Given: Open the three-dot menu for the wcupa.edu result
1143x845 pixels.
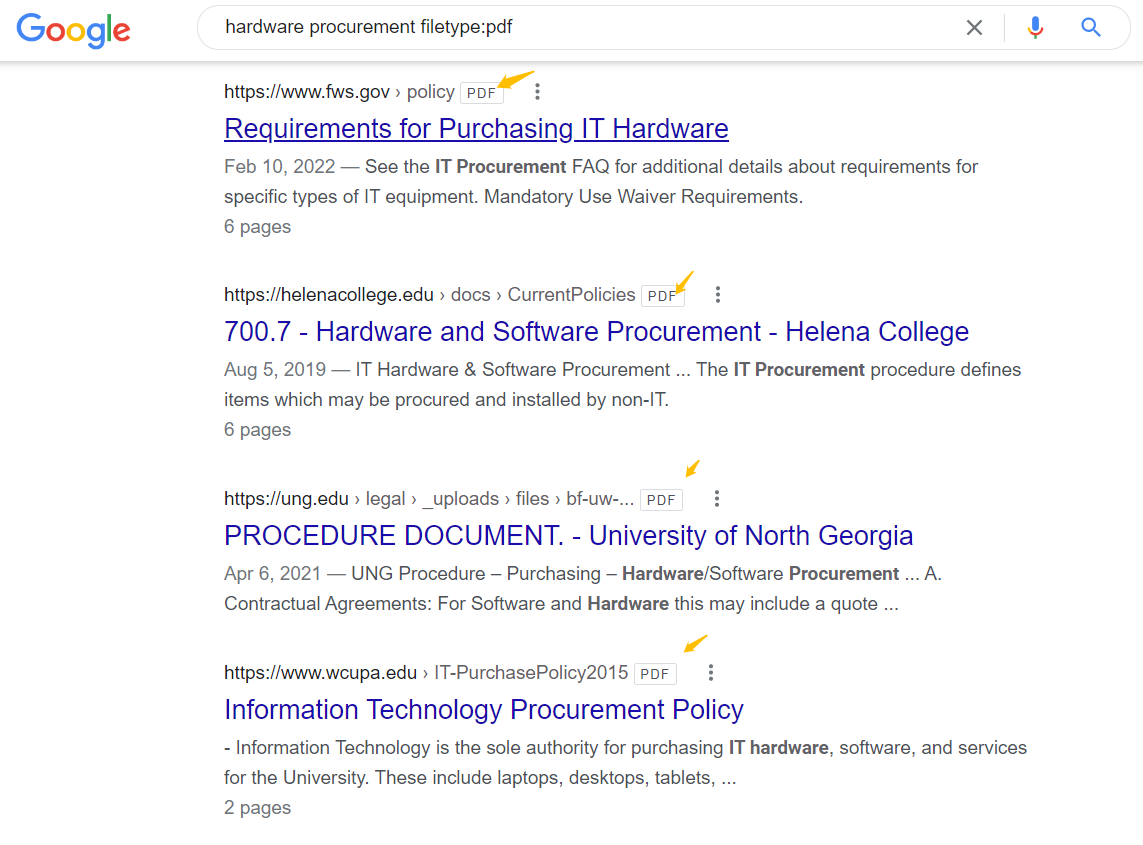Looking at the screenshot, I should point(710,673).
